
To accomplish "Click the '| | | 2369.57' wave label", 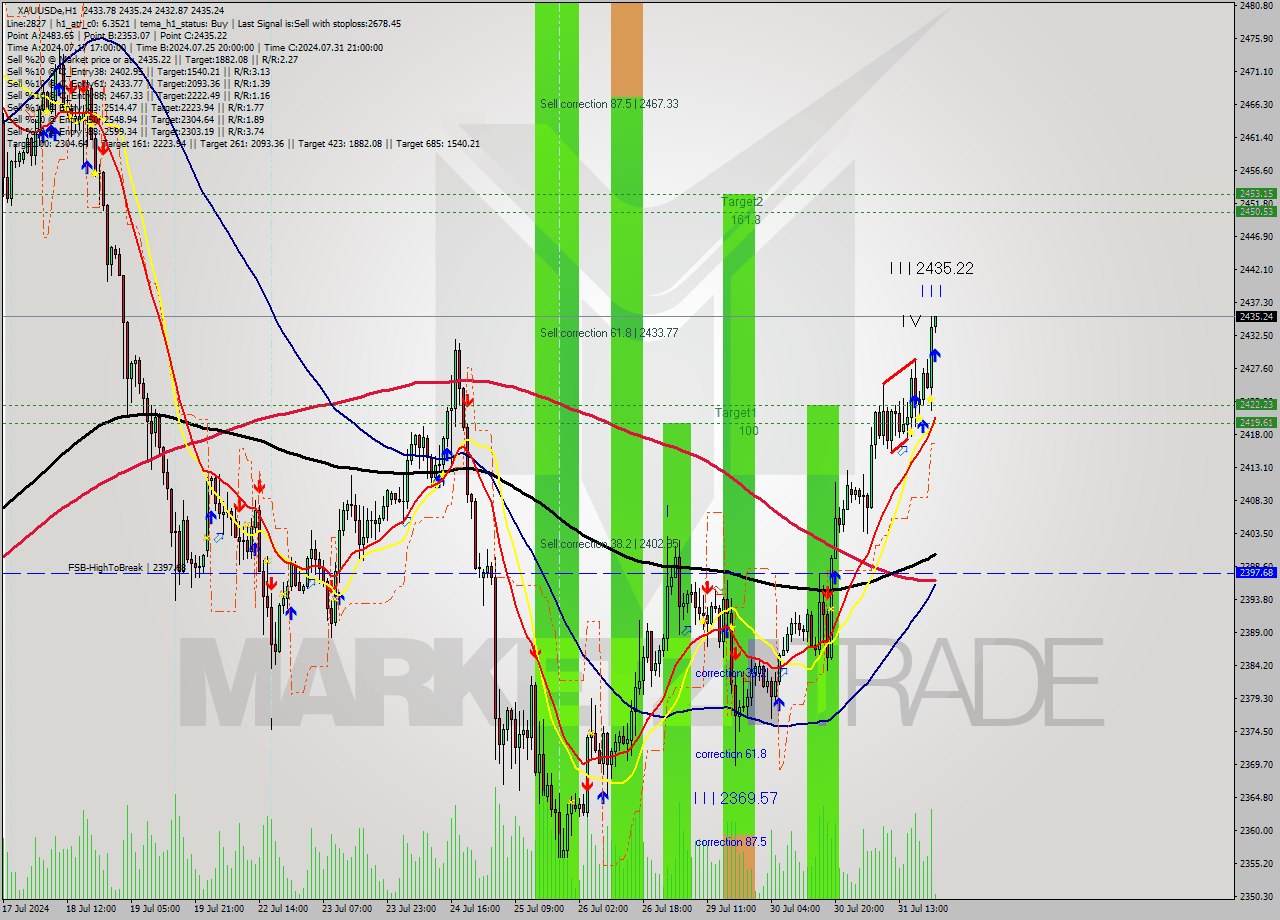I will [735, 798].
